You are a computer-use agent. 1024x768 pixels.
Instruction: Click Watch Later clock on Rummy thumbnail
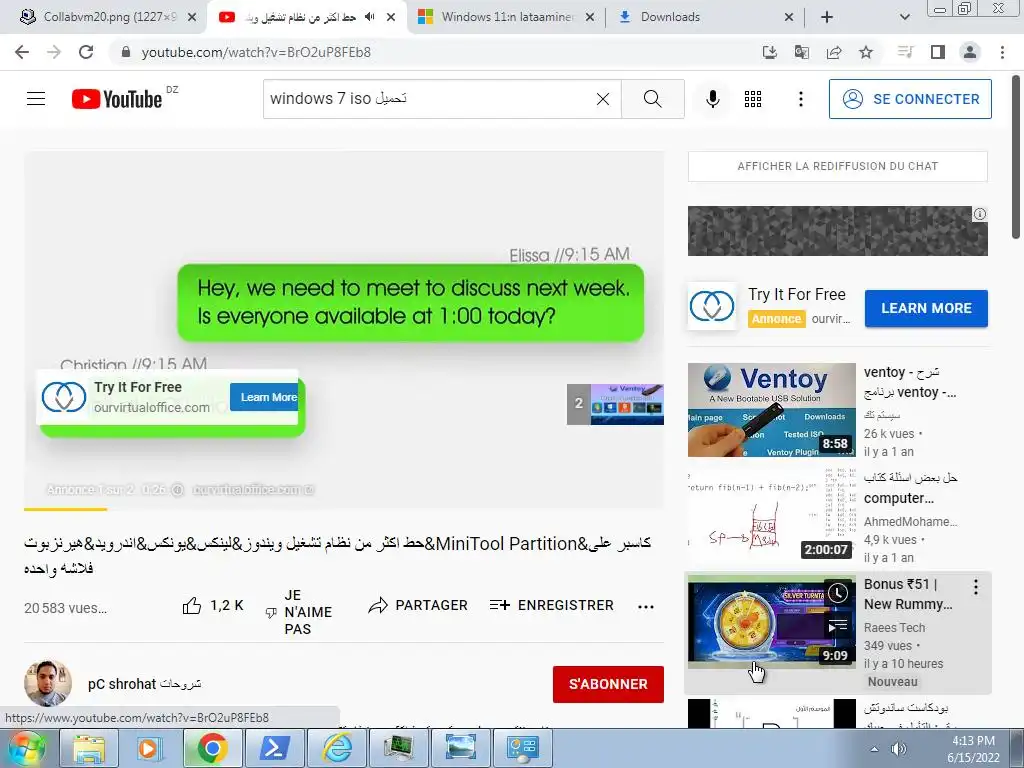pos(838,592)
